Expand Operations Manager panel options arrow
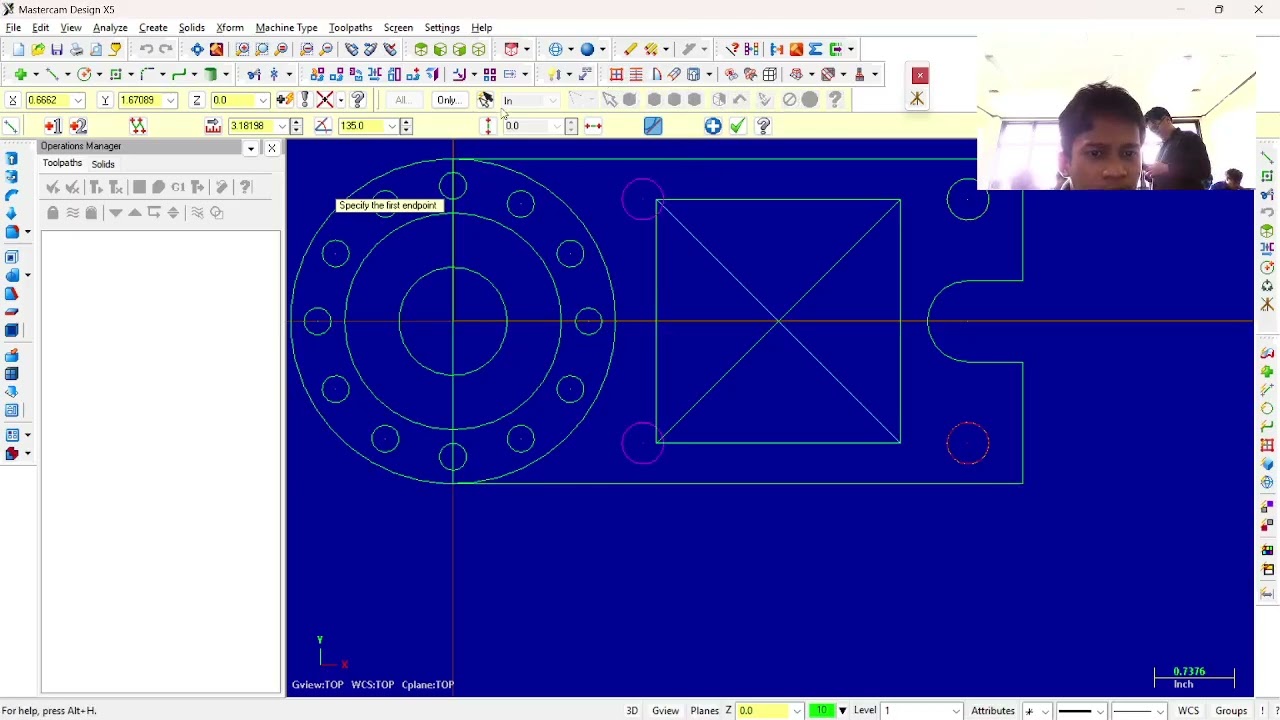The width and height of the screenshot is (1280, 720). pos(251,148)
